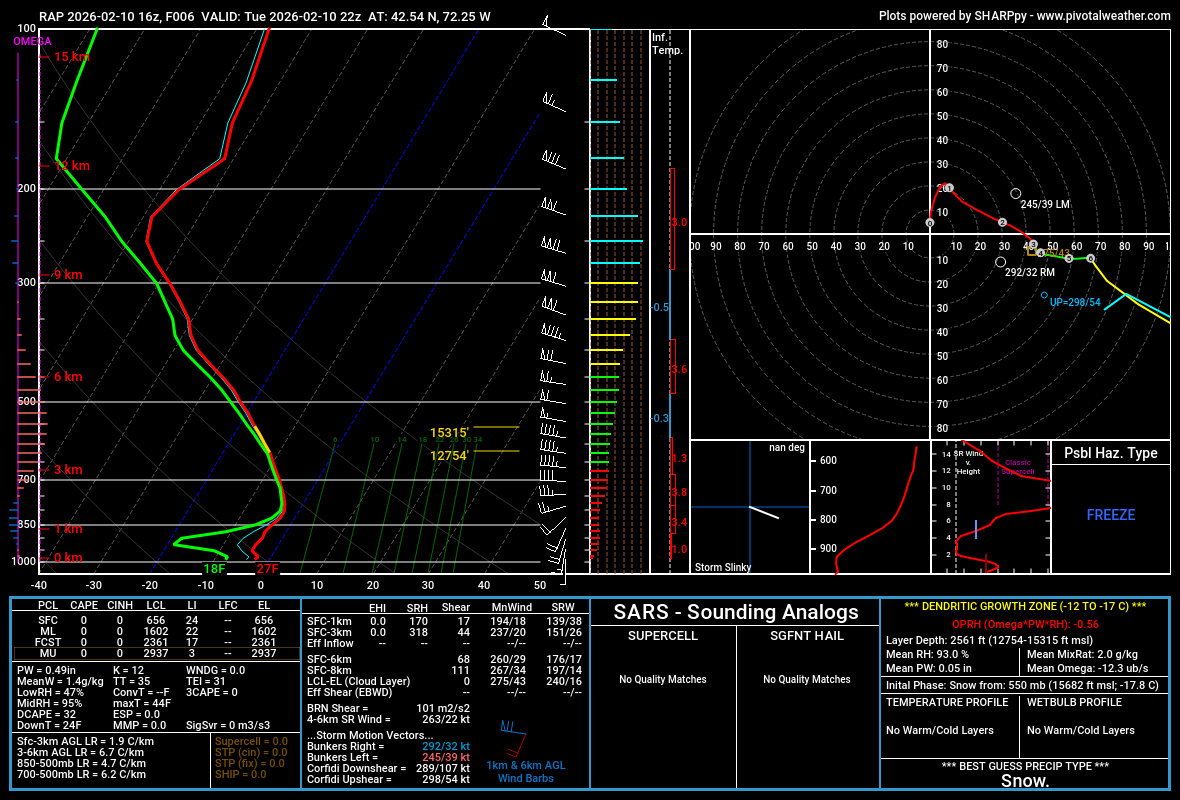Click the Storm Slinky plot
Image resolution: width=1180 pixels, height=800 pixels.
pos(749,507)
